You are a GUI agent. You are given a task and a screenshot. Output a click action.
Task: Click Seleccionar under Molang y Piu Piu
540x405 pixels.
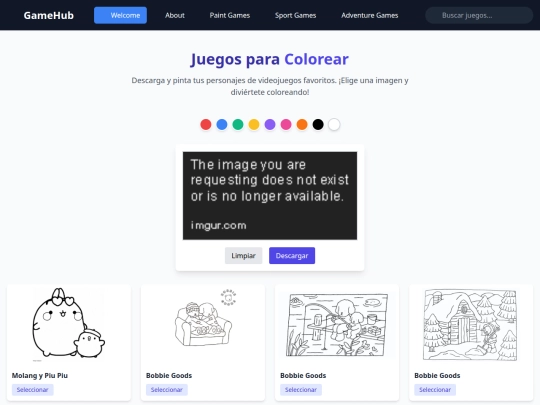coord(33,390)
